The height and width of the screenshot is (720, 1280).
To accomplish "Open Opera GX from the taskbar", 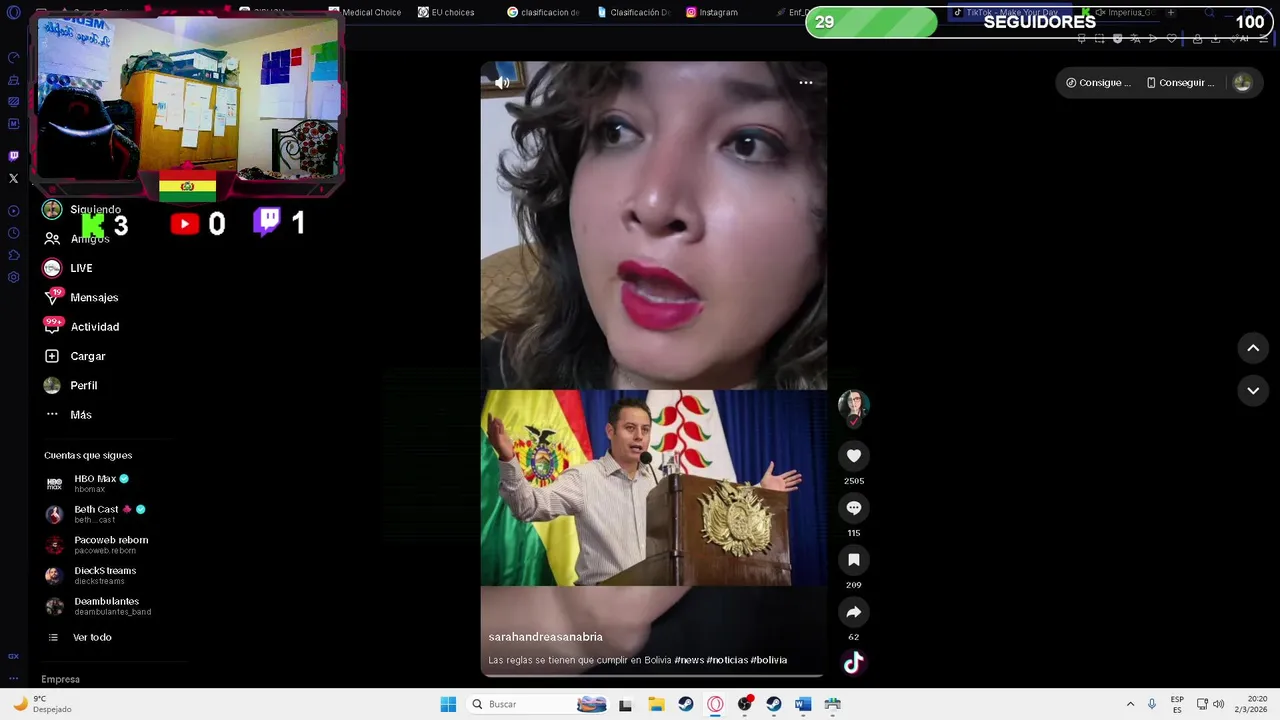I will [x=715, y=704].
